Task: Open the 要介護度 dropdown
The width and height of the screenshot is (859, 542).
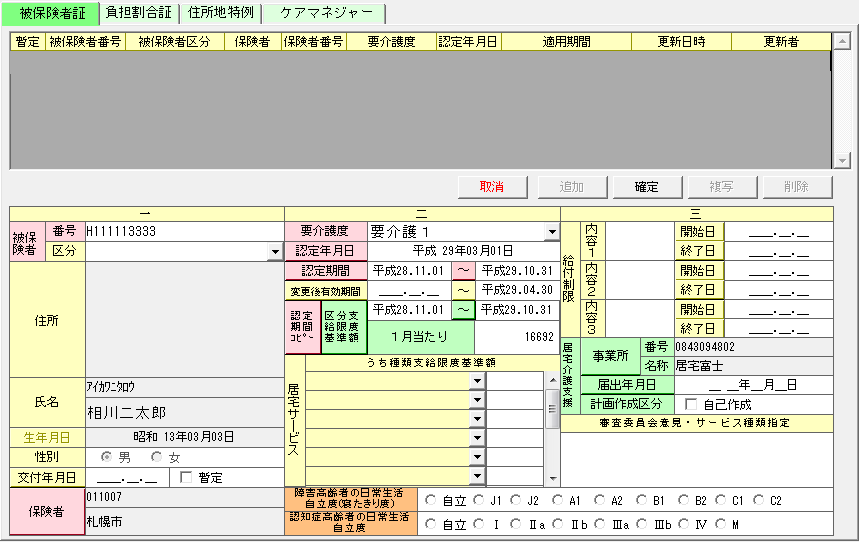Action: click(x=551, y=232)
